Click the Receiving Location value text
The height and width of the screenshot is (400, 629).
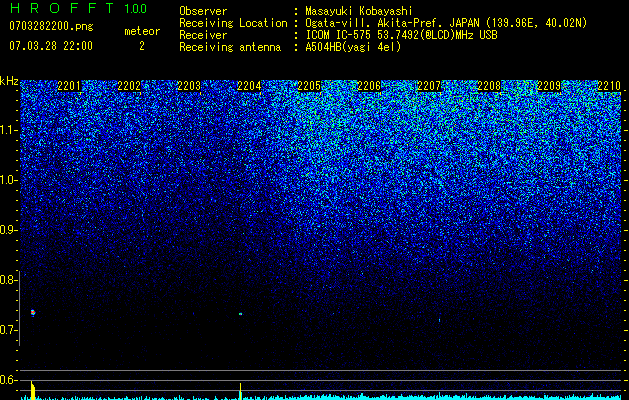tap(446, 23)
